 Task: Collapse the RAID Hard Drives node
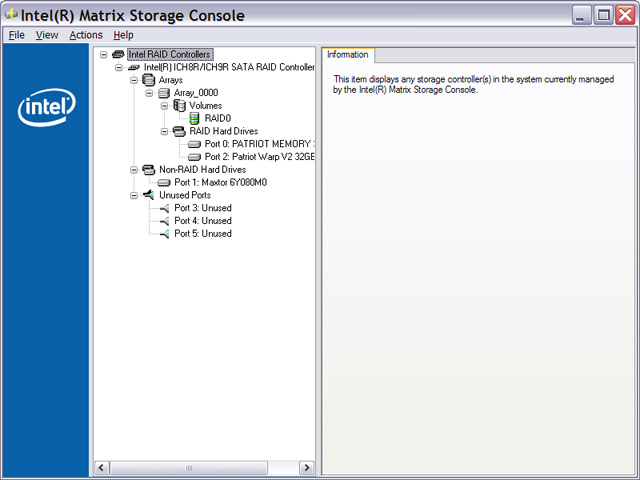tap(164, 131)
